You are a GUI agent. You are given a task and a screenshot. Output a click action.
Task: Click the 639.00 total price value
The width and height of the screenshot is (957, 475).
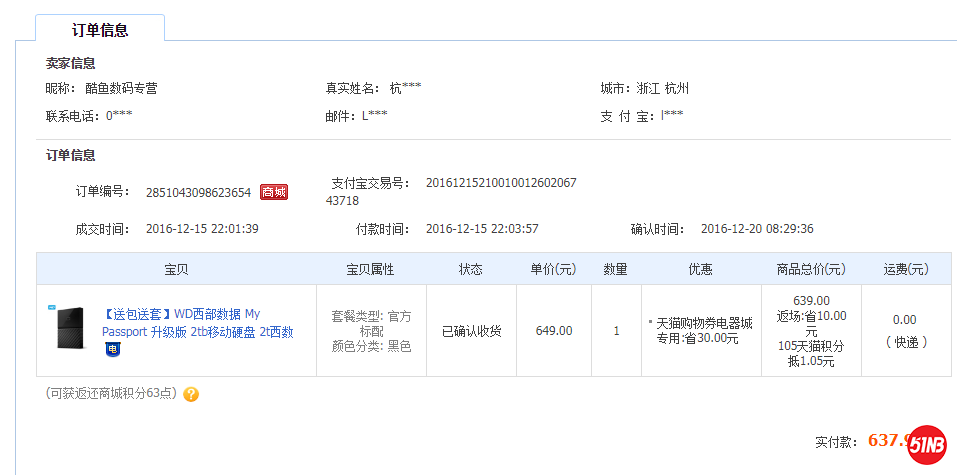[811, 300]
